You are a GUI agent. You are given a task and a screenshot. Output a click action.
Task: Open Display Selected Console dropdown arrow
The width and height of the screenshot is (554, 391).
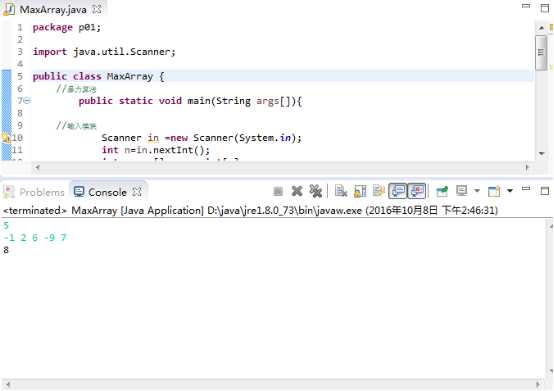477,191
